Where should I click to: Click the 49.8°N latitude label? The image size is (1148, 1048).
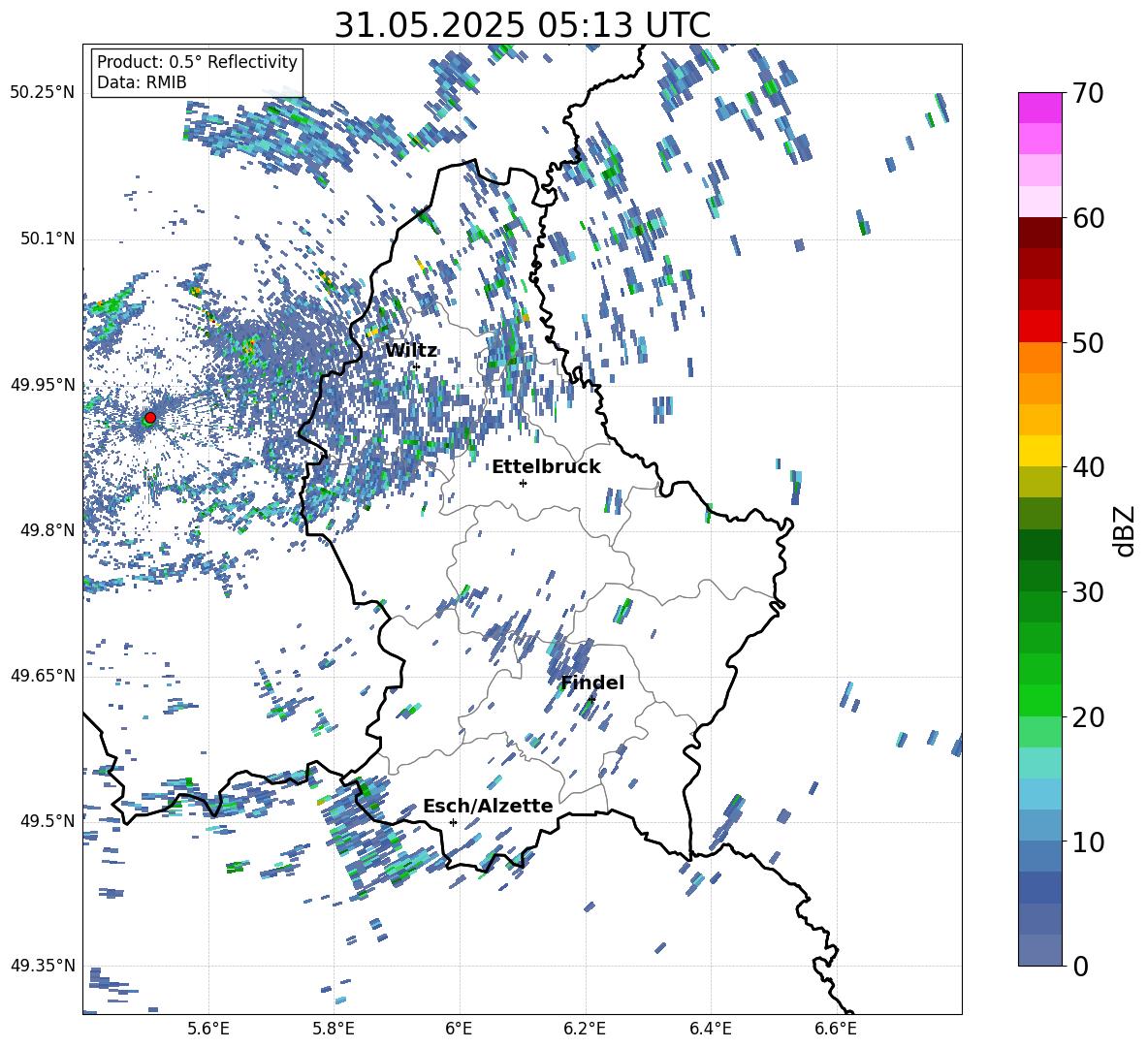[48, 530]
